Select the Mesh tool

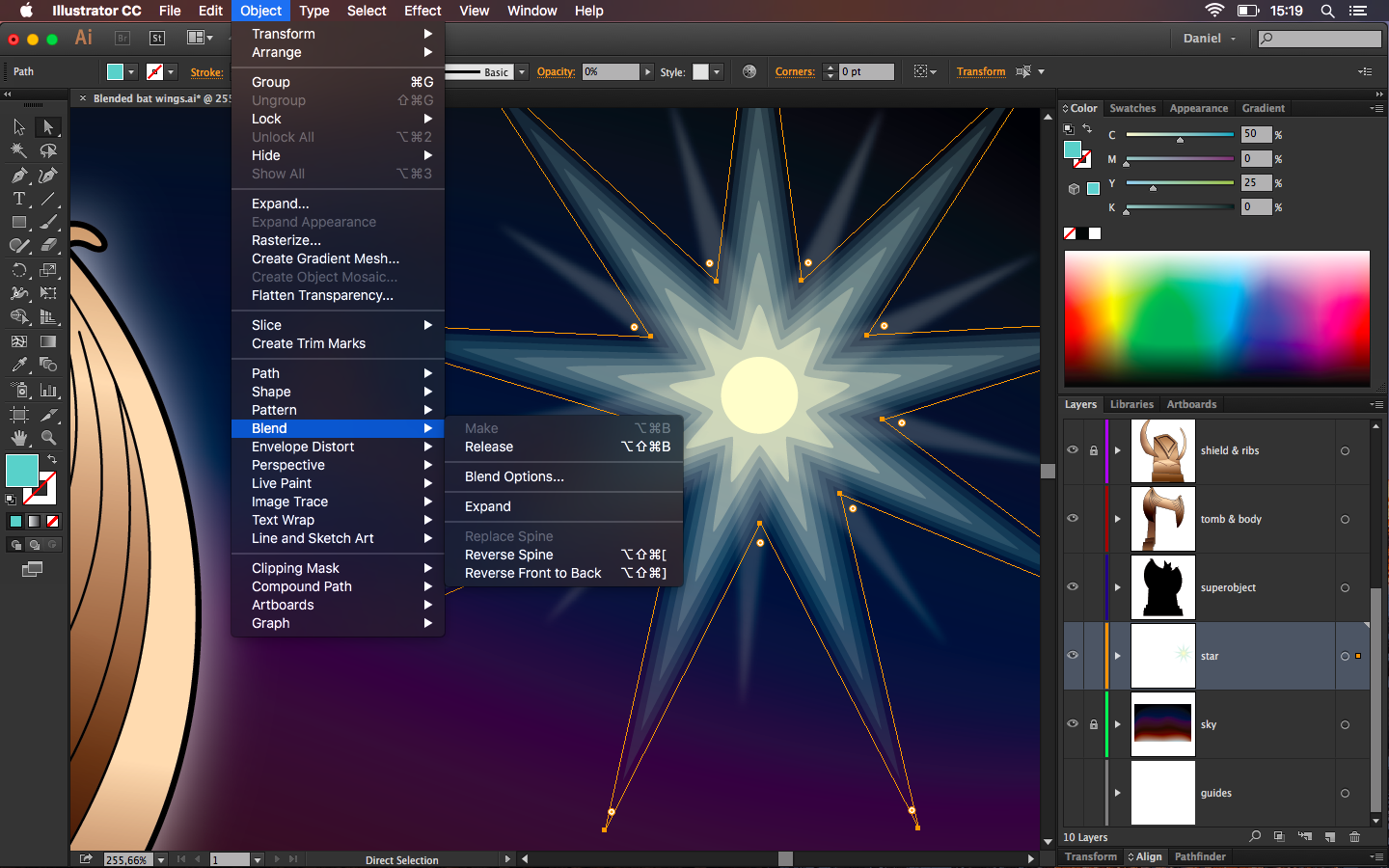[19, 341]
